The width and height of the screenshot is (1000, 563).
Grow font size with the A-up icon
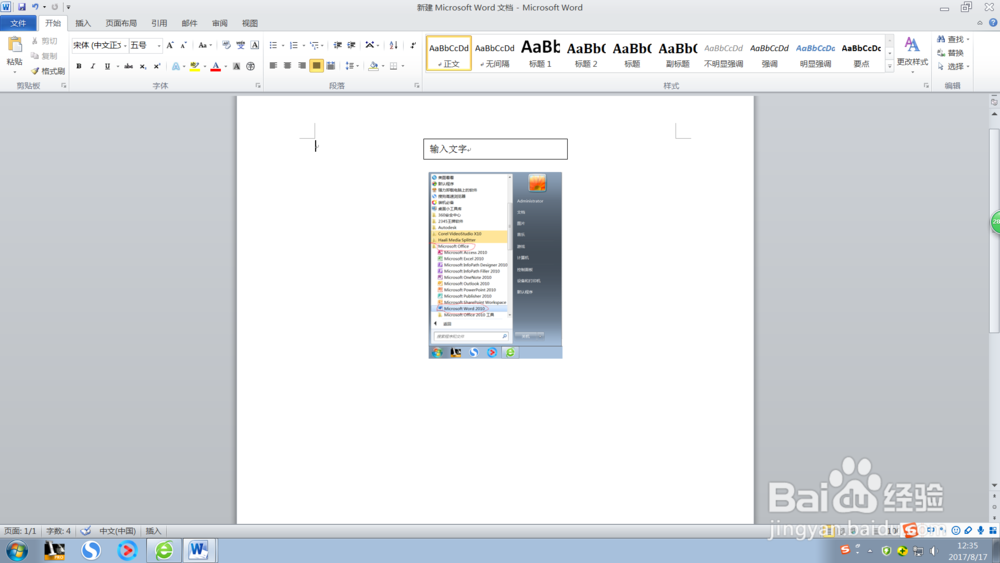tap(170, 45)
